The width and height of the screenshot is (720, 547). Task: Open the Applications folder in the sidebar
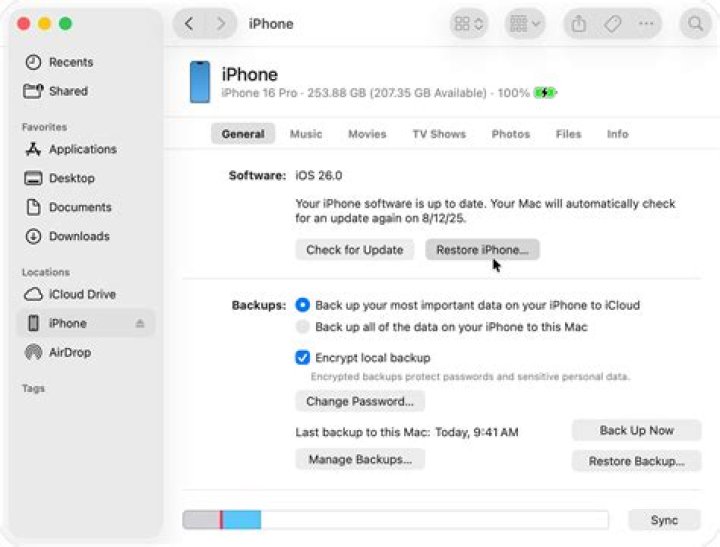click(x=85, y=149)
